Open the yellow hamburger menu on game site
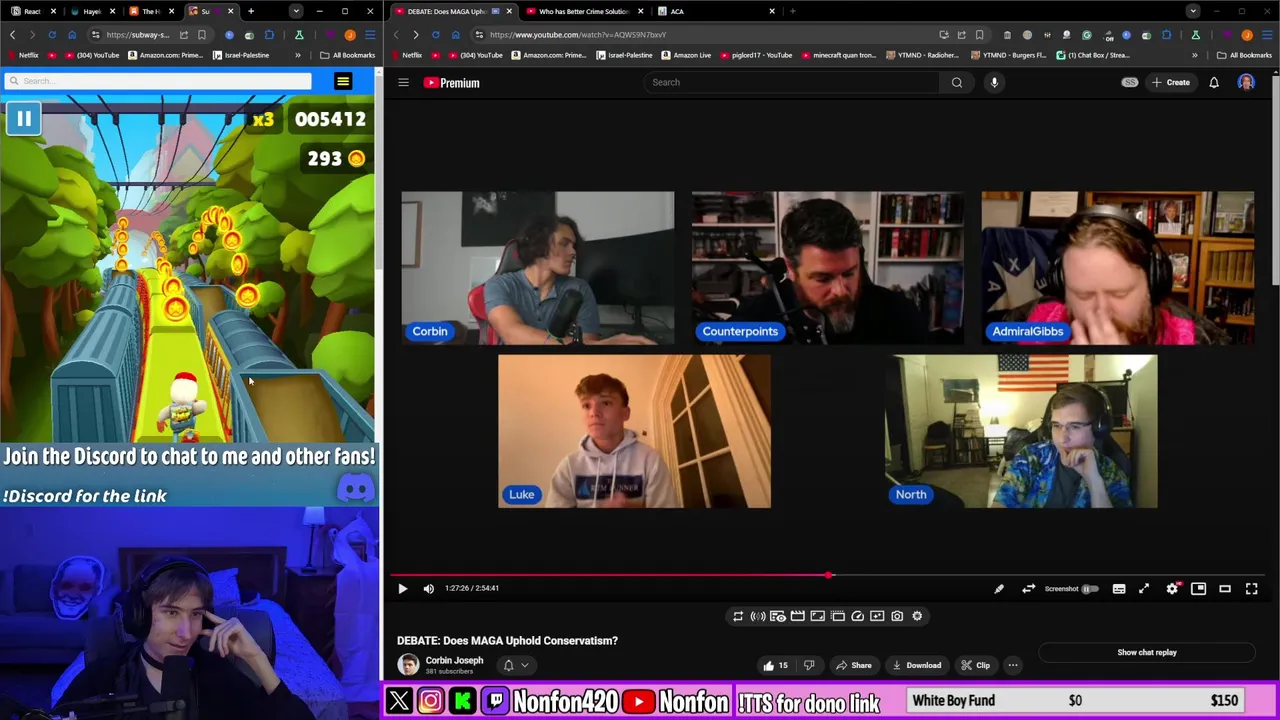 [x=343, y=81]
